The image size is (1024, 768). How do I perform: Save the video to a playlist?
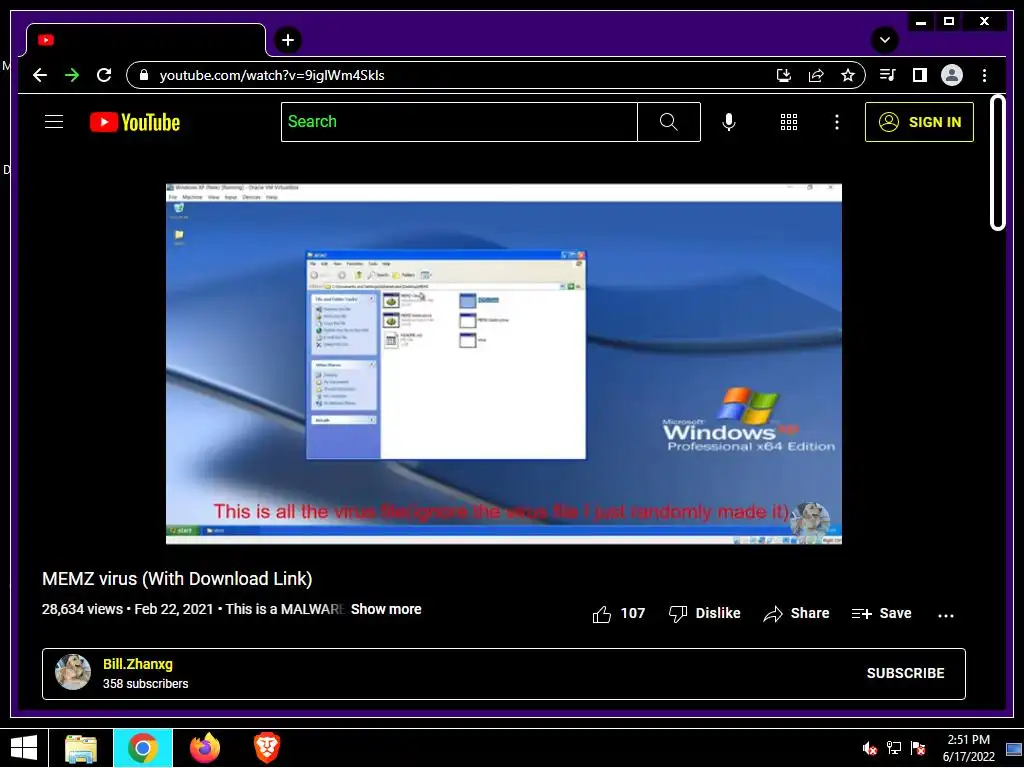pos(881,613)
